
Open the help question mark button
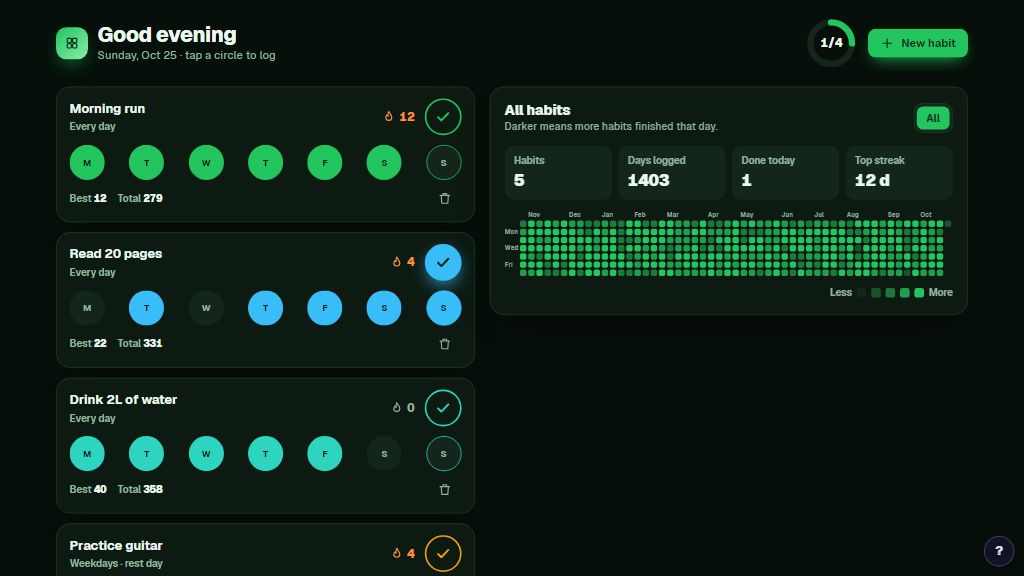[999, 551]
